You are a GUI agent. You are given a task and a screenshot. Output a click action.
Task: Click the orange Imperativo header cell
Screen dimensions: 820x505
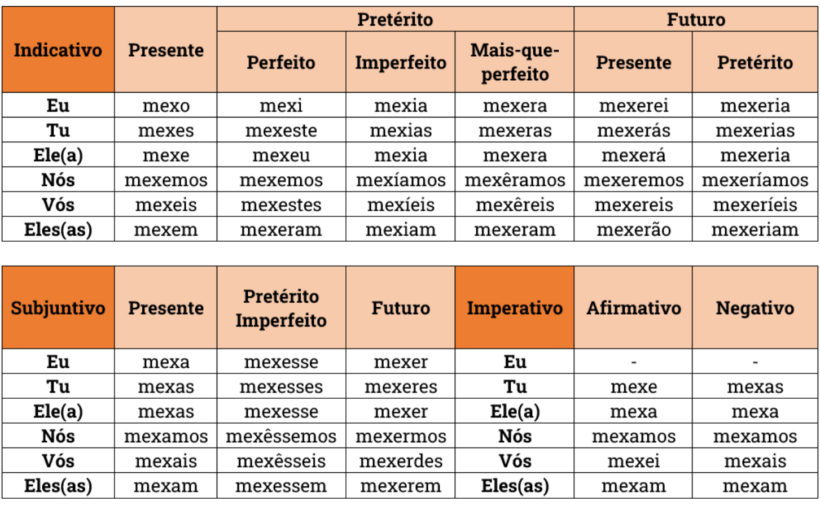pyautogui.click(x=515, y=307)
